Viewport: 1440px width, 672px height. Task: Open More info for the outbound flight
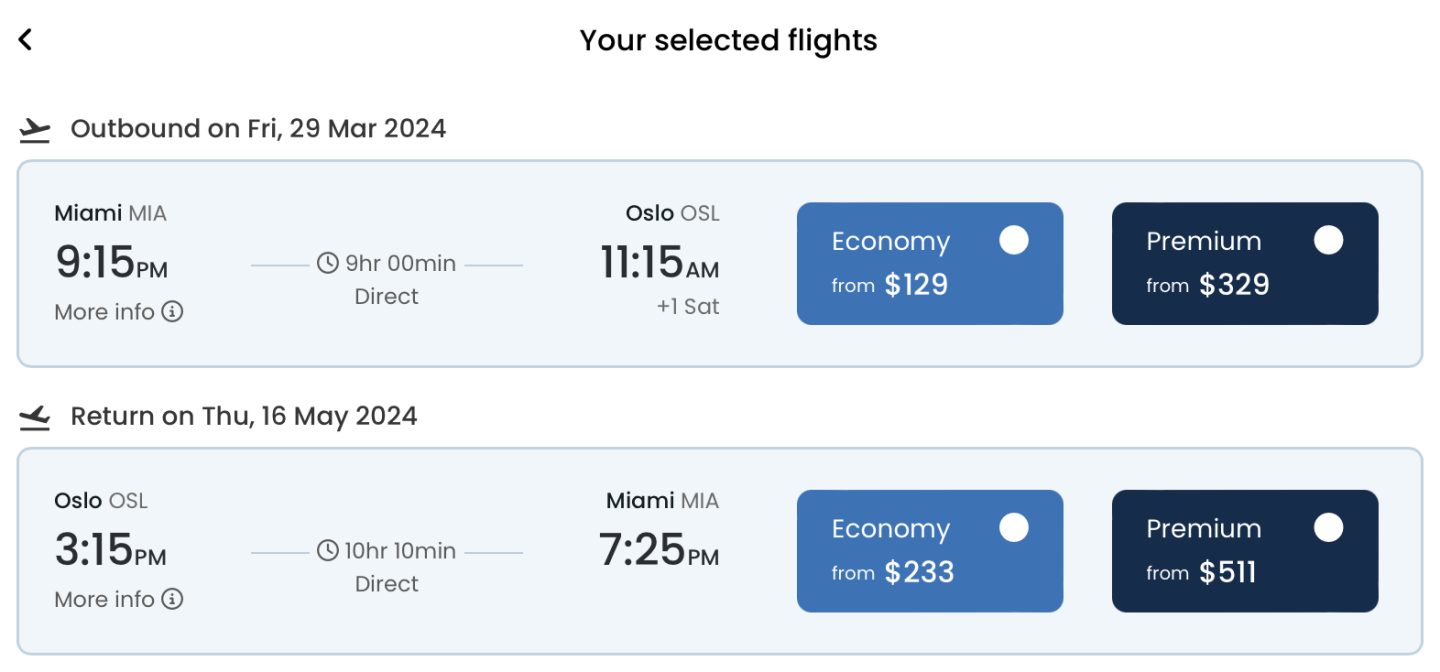105,312
